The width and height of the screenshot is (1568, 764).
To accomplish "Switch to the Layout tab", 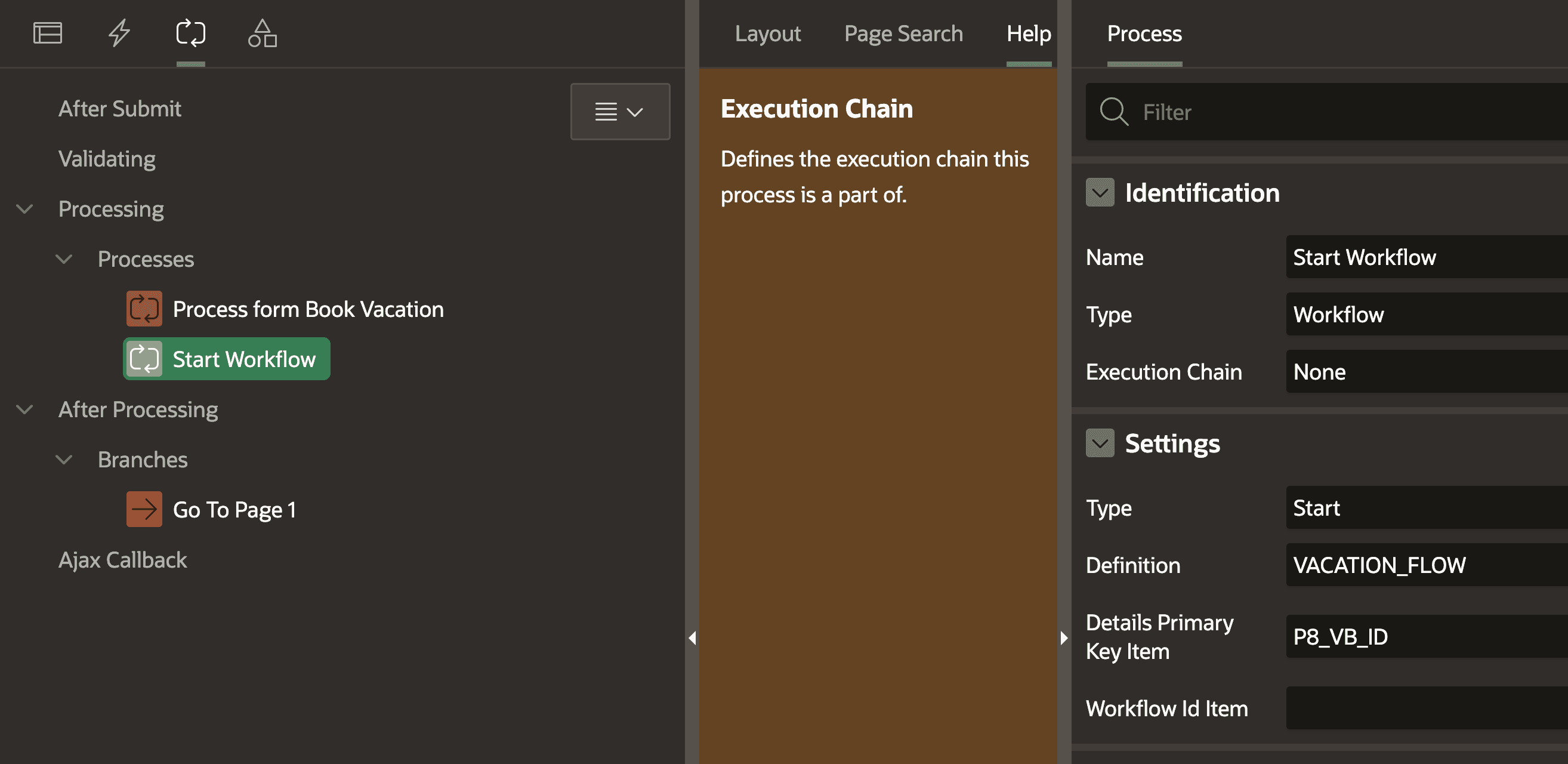I will pyautogui.click(x=767, y=33).
